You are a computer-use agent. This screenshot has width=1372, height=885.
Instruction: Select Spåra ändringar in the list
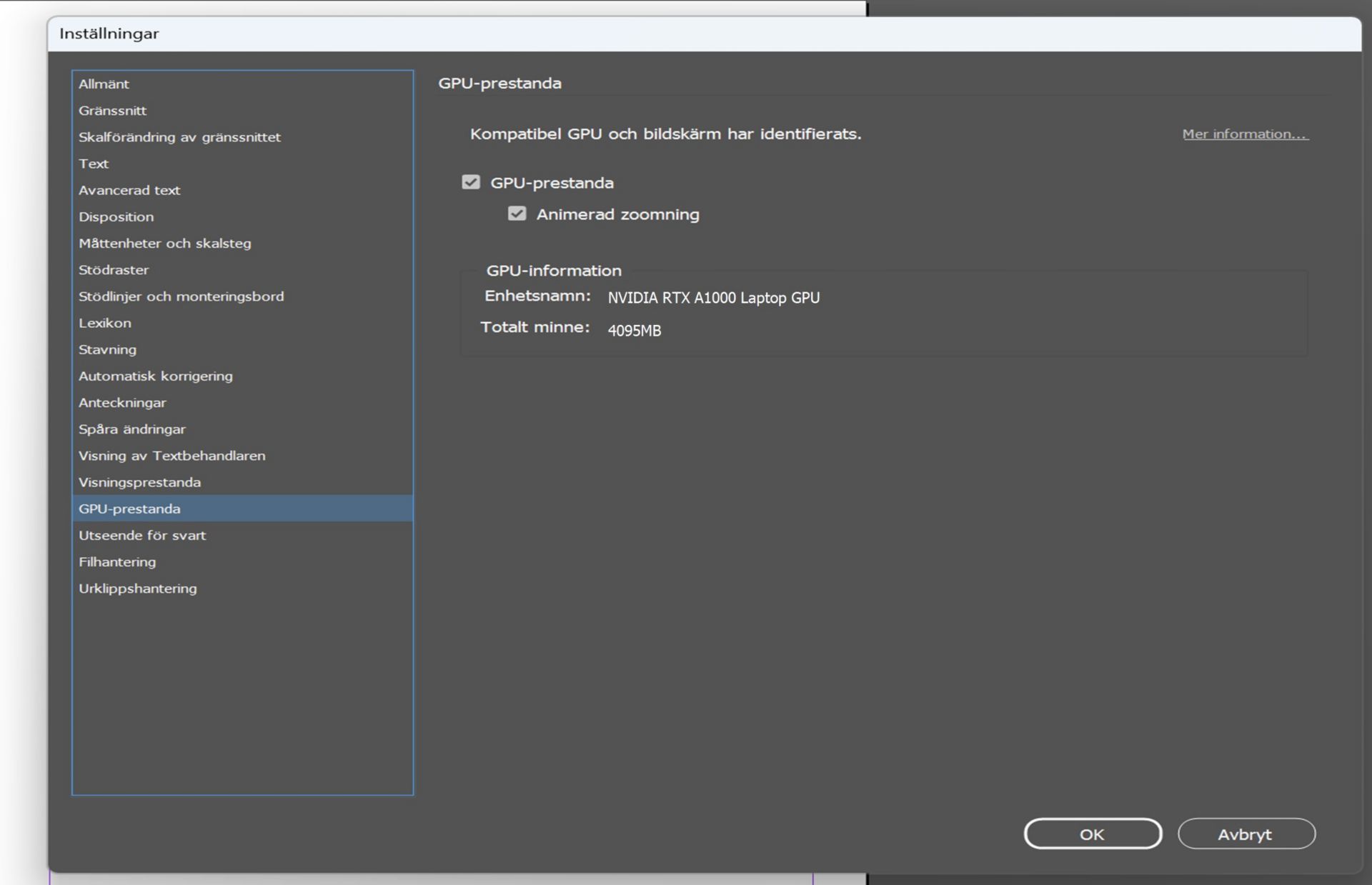(132, 429)
